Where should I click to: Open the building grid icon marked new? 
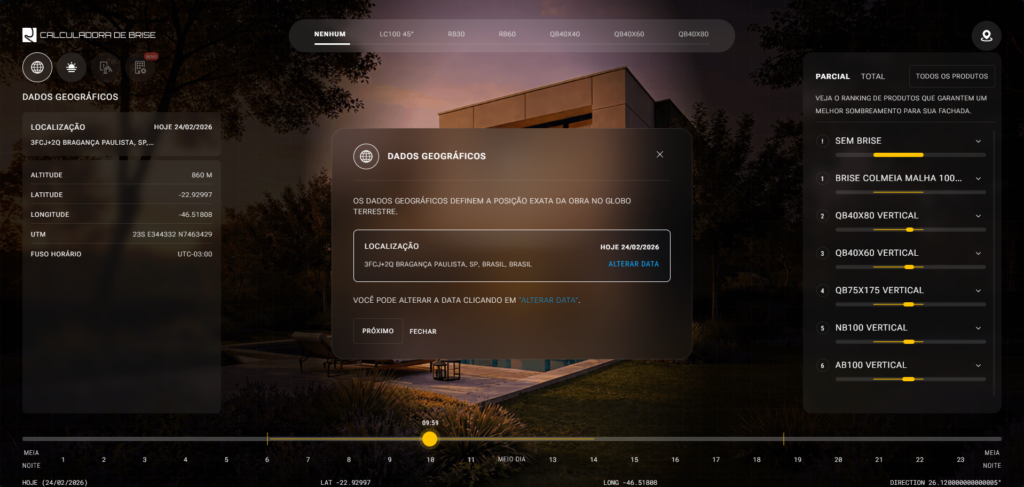(x=140, y=67)
